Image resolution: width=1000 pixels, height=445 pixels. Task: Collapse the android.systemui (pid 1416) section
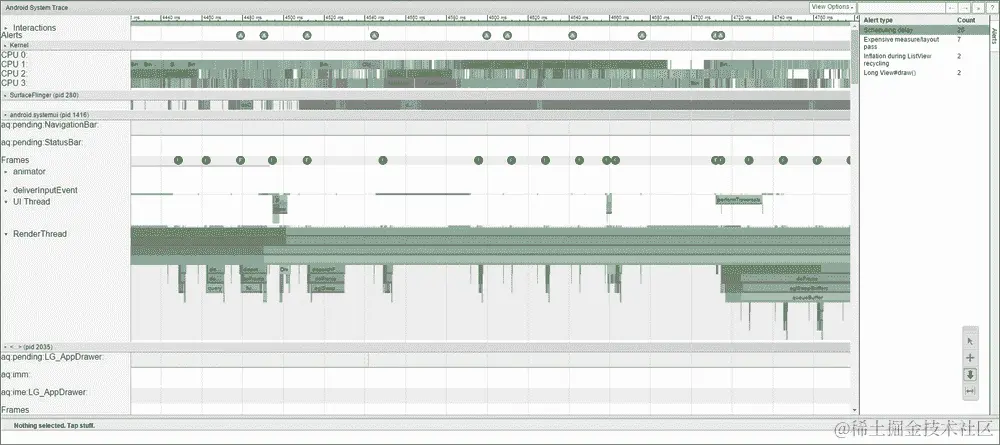[x=6, y=115]
